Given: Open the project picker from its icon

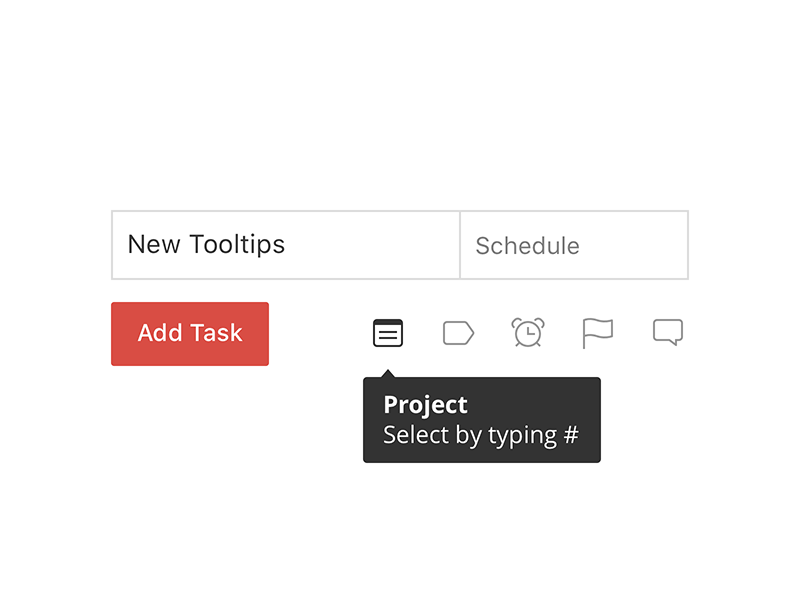Looking at the screenshot, I should (x=388, y=333).
